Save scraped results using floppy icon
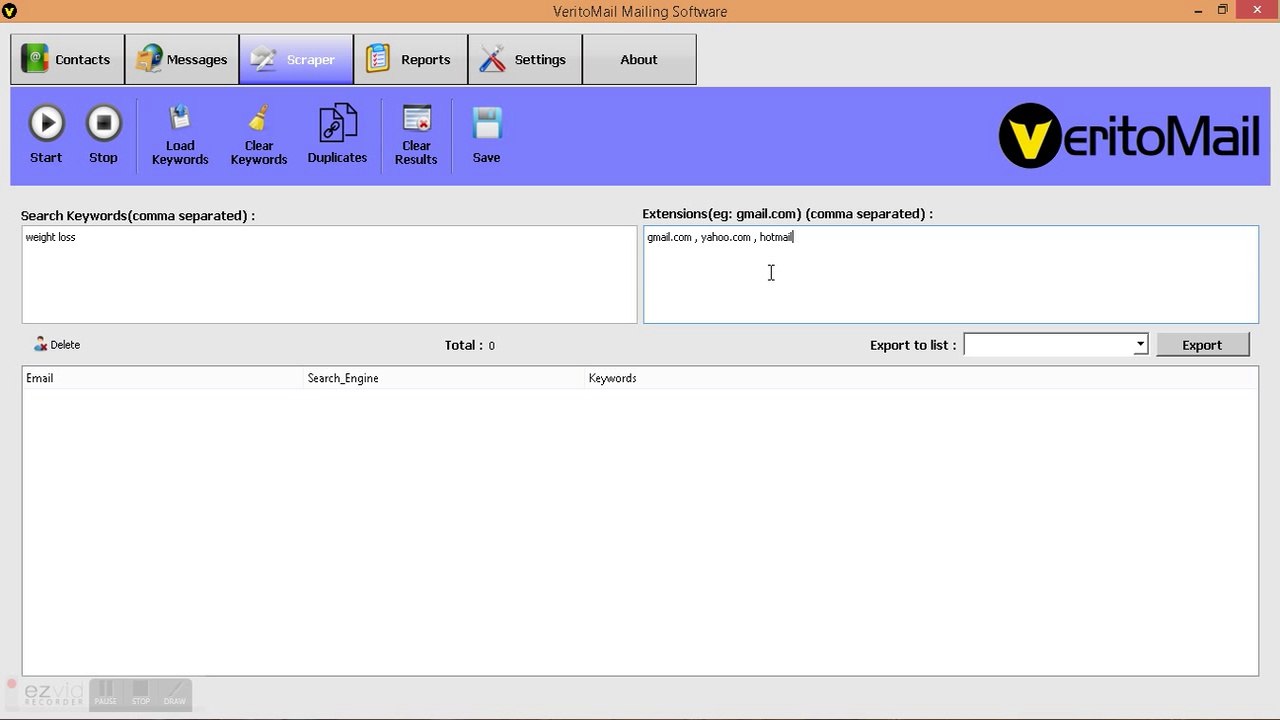The height and width of the screenshot is (720, 1280). click(486, 135)
